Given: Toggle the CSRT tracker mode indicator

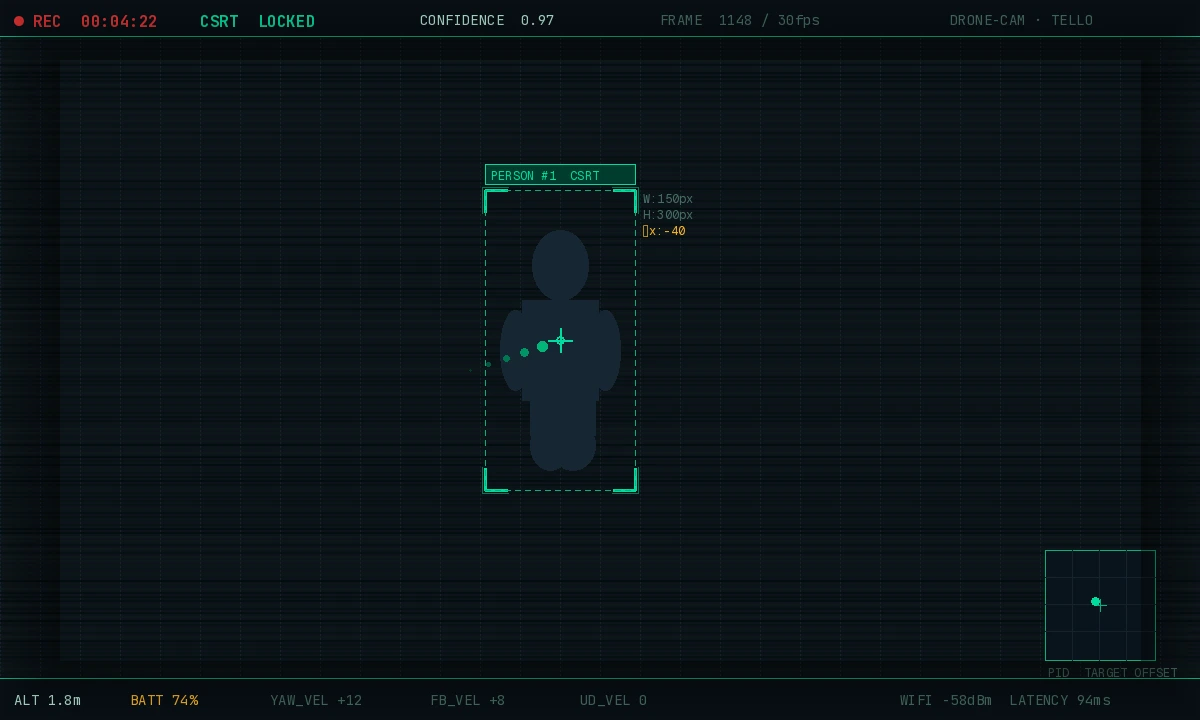Looking at the screenshot, I should (x=219, y=21).
